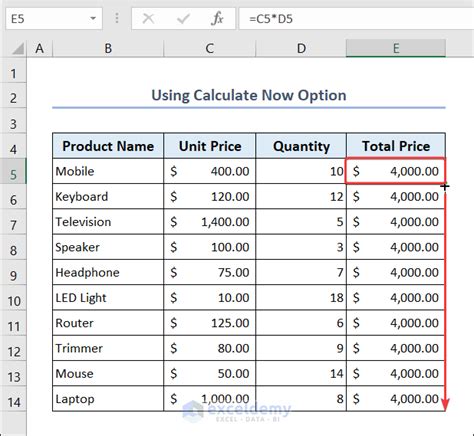Screen dimensions: 474x436
Task: Click the Total Price header cell
Action: pos(396,146)
